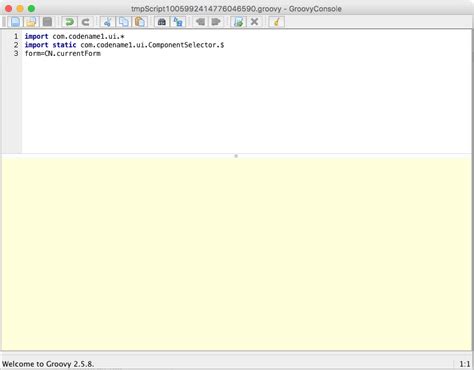Click the window title tmpScript...groovy - GroovyConsole
474x370 pixels.
[x=236, y=9]
